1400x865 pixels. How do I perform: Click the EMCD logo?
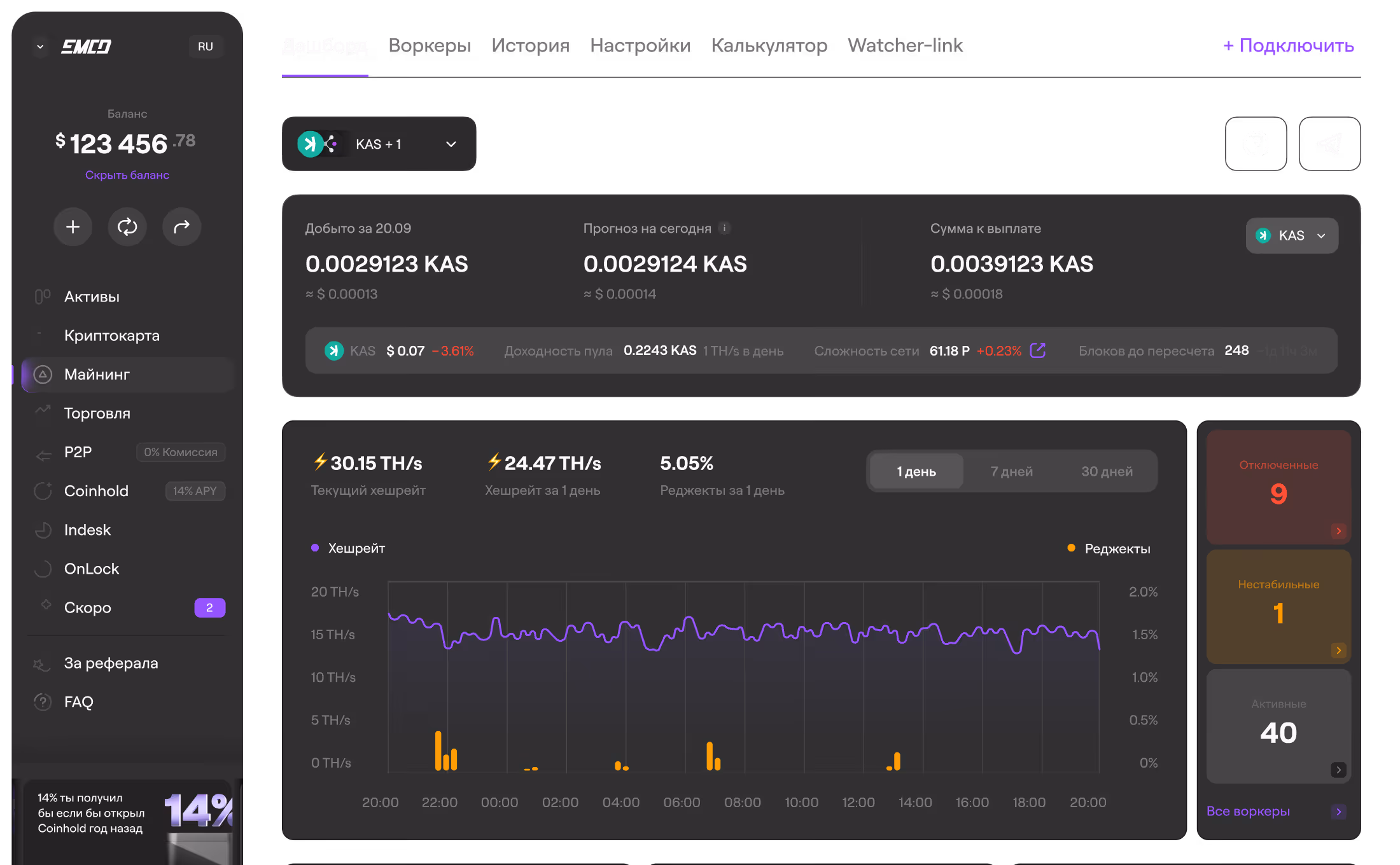(x=86, y=46)
